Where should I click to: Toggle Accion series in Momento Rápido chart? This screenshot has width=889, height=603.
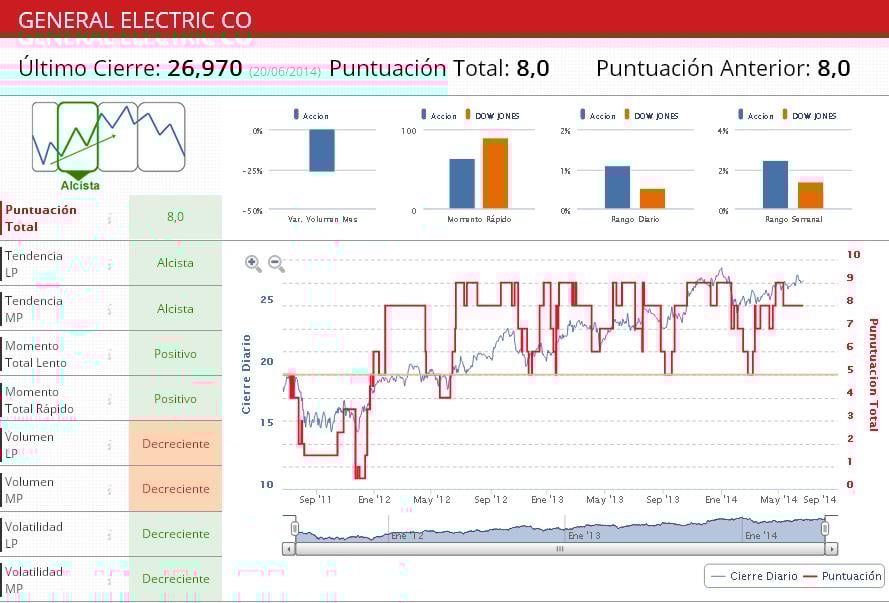click(439, 115)
